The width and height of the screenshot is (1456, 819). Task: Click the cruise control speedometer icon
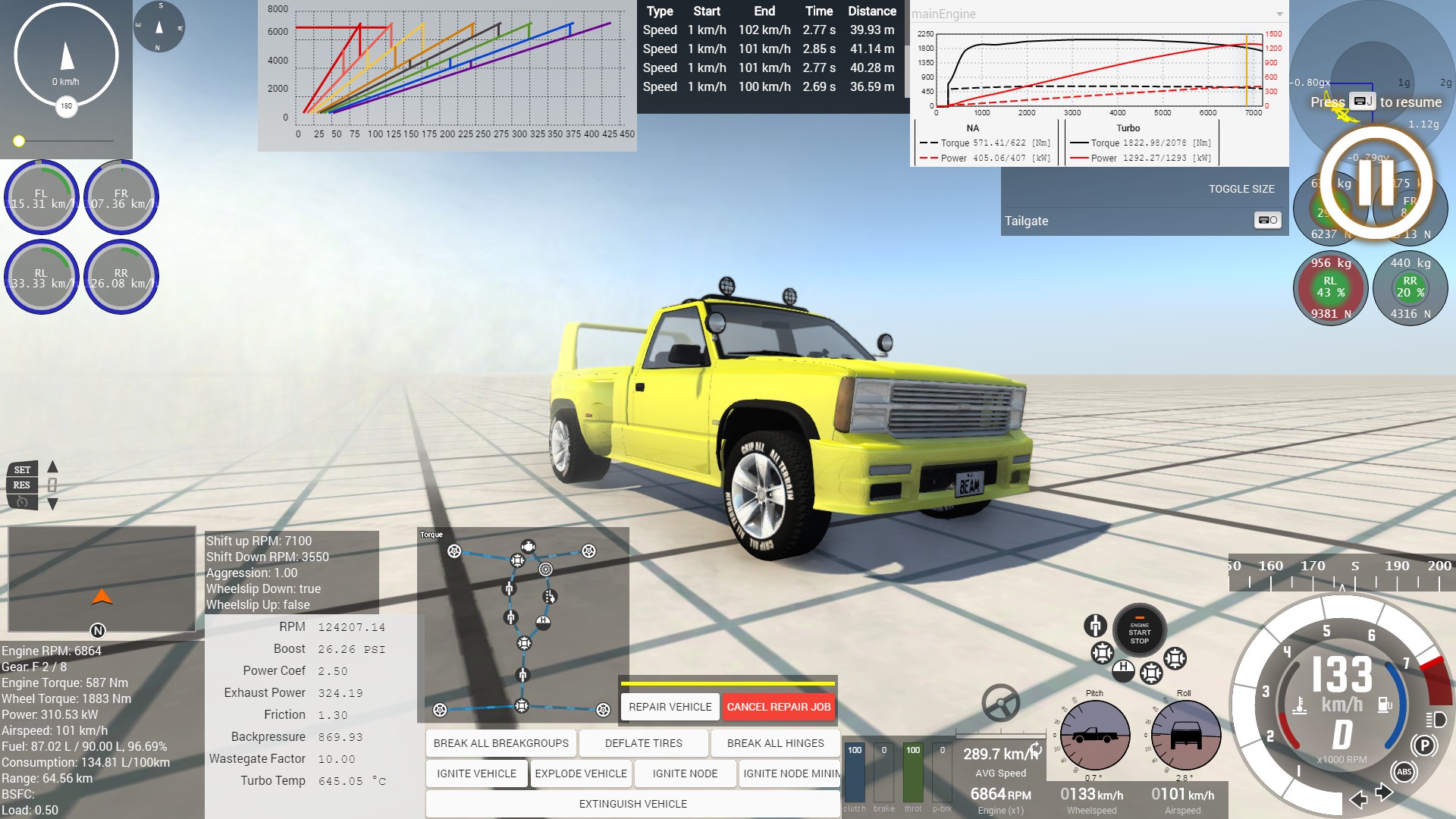click(x=22, y=502)
